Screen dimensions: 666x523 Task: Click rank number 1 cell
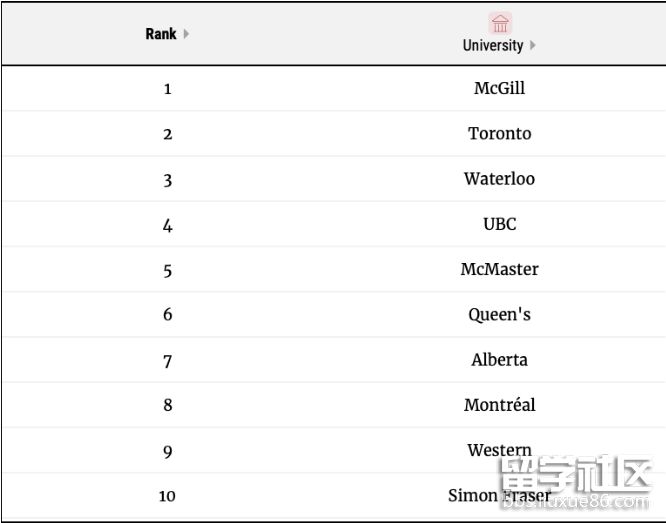tap(167, 89)
